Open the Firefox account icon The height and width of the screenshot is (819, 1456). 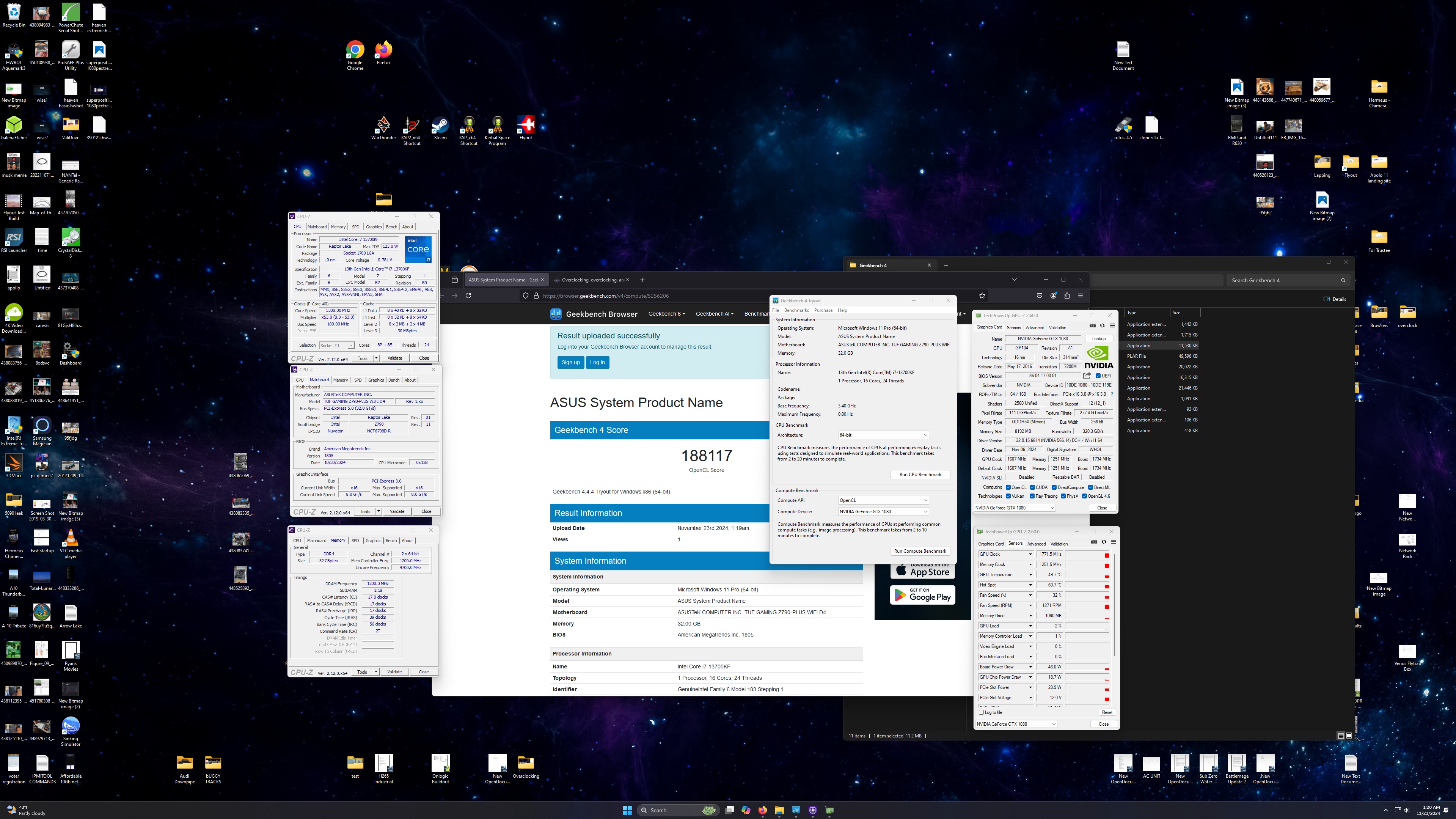[1054, 296]
